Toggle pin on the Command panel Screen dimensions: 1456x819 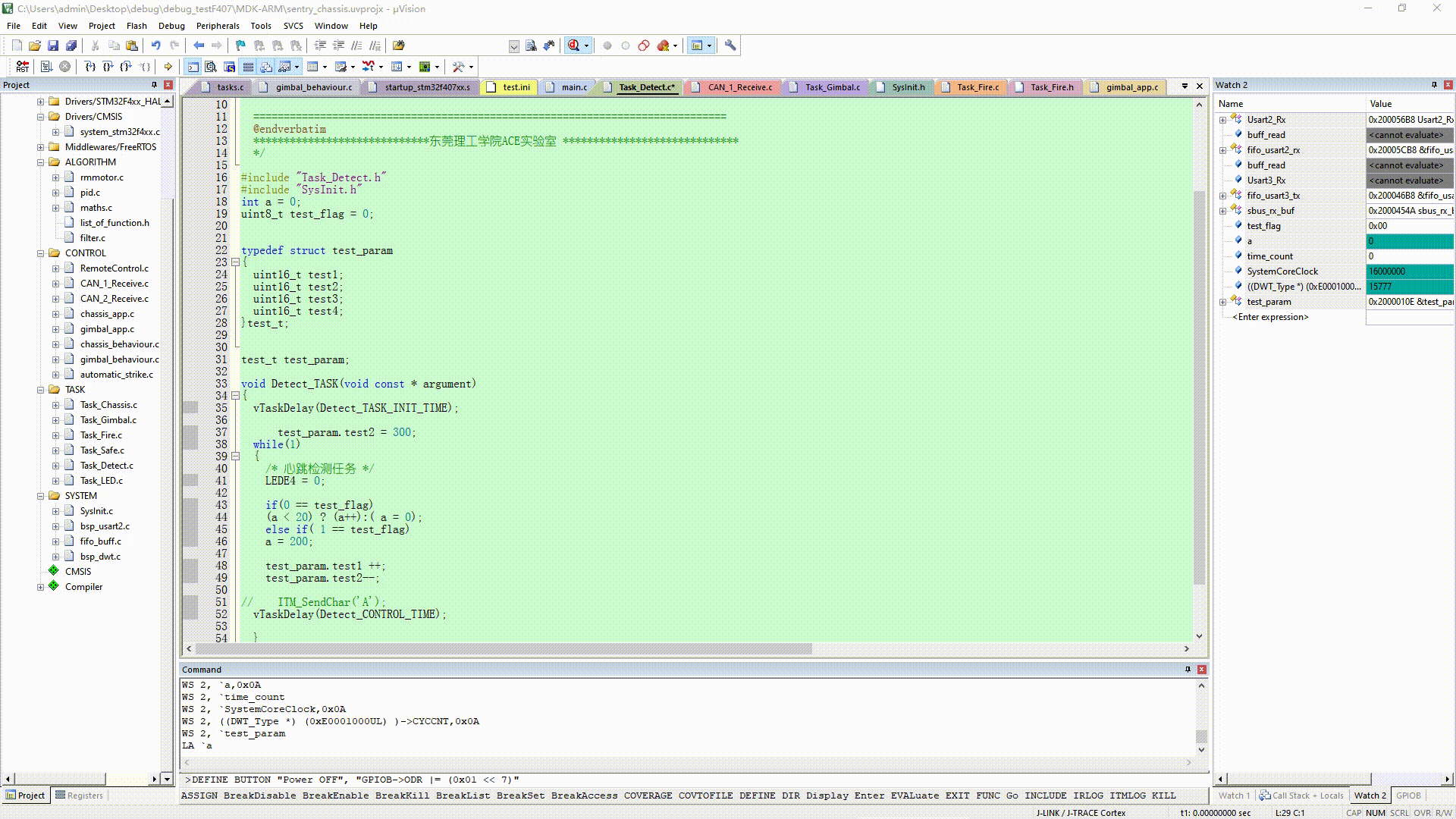(1188, 670)
